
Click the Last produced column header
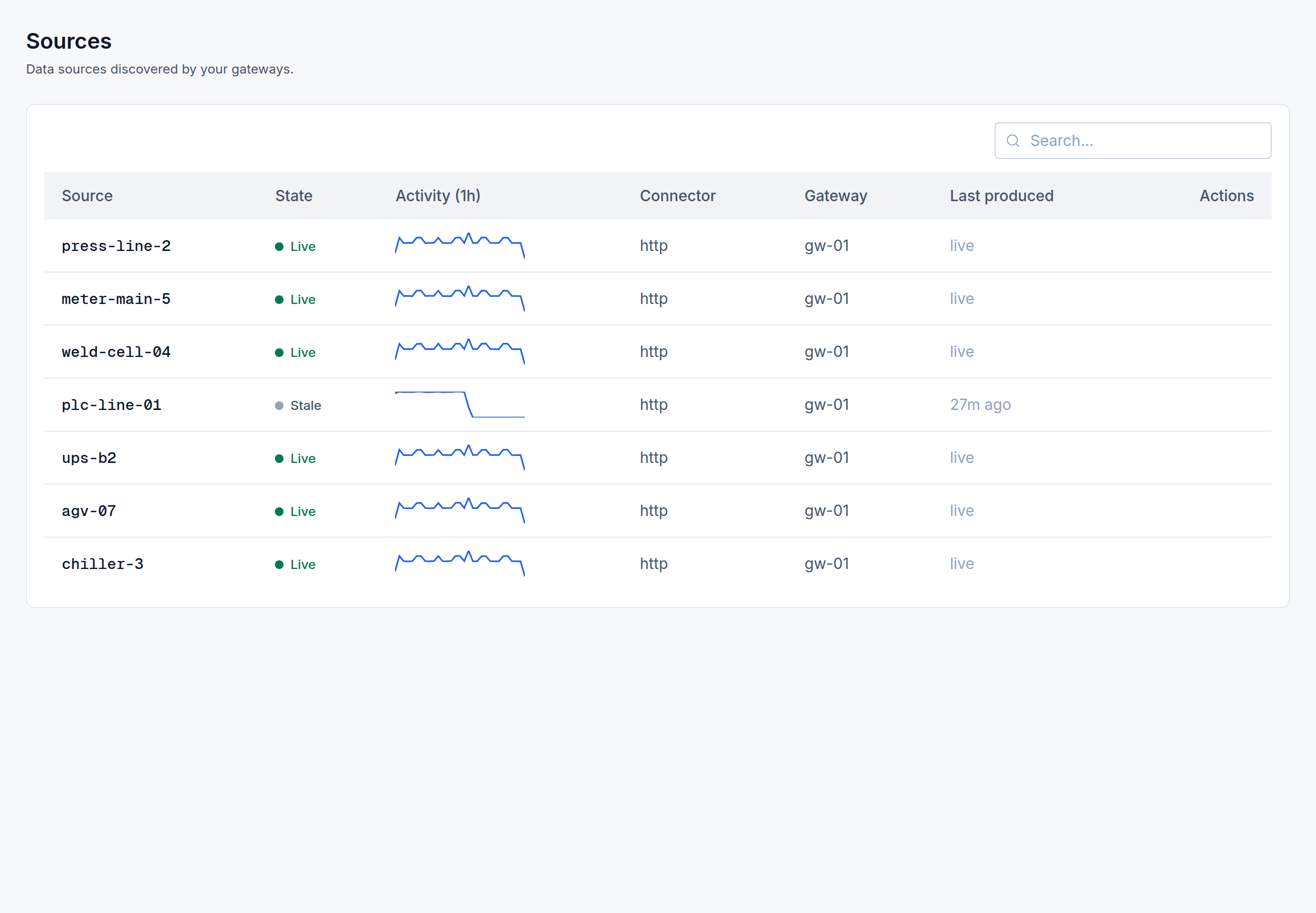(1001, 196)
